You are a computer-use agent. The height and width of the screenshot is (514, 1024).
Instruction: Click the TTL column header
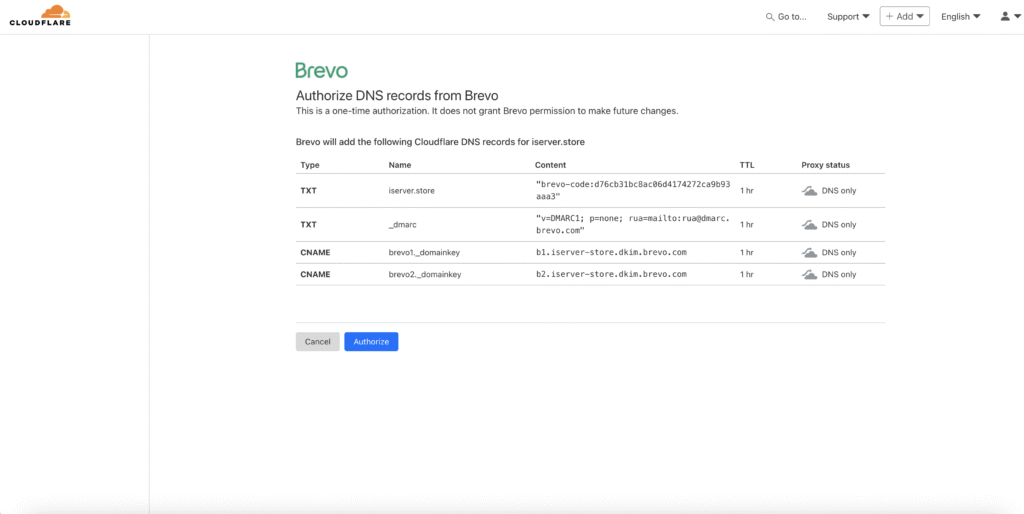(x=746, y=165)
